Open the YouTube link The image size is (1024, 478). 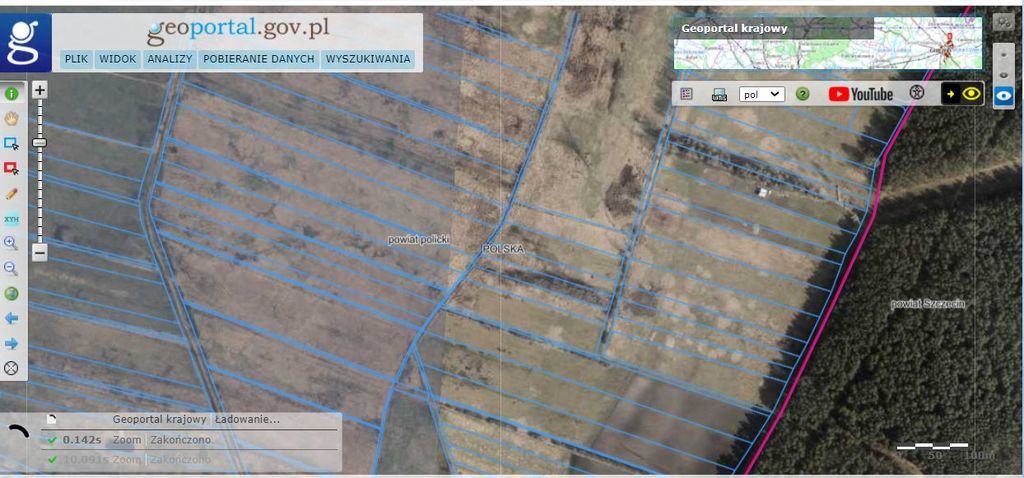[x=860, y=94]
